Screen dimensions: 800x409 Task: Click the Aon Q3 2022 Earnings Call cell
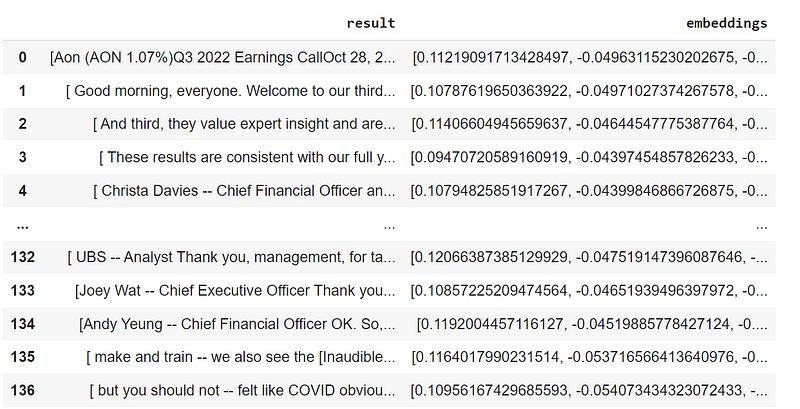[222, 57]
